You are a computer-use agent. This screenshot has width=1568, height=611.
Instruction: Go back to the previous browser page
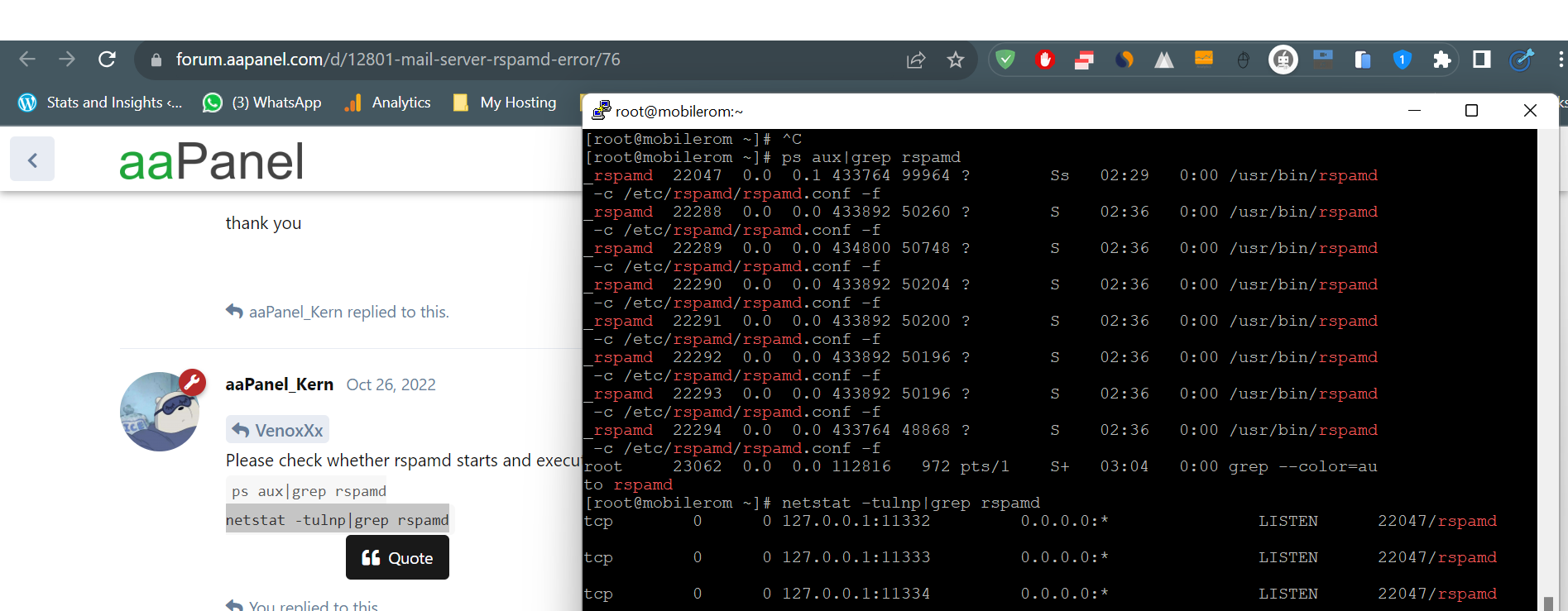click(x=27, y=60)
